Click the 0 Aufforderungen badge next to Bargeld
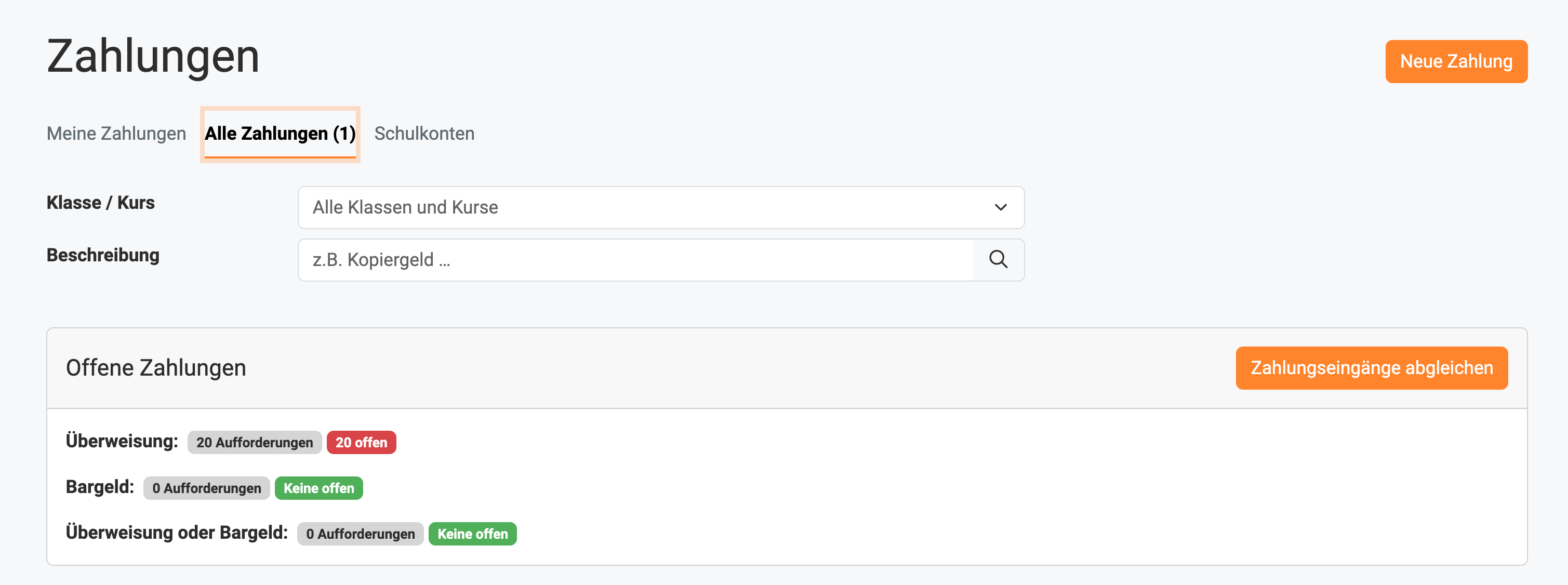Screen dimensions: 1568x585 click(x=206, y=488)
